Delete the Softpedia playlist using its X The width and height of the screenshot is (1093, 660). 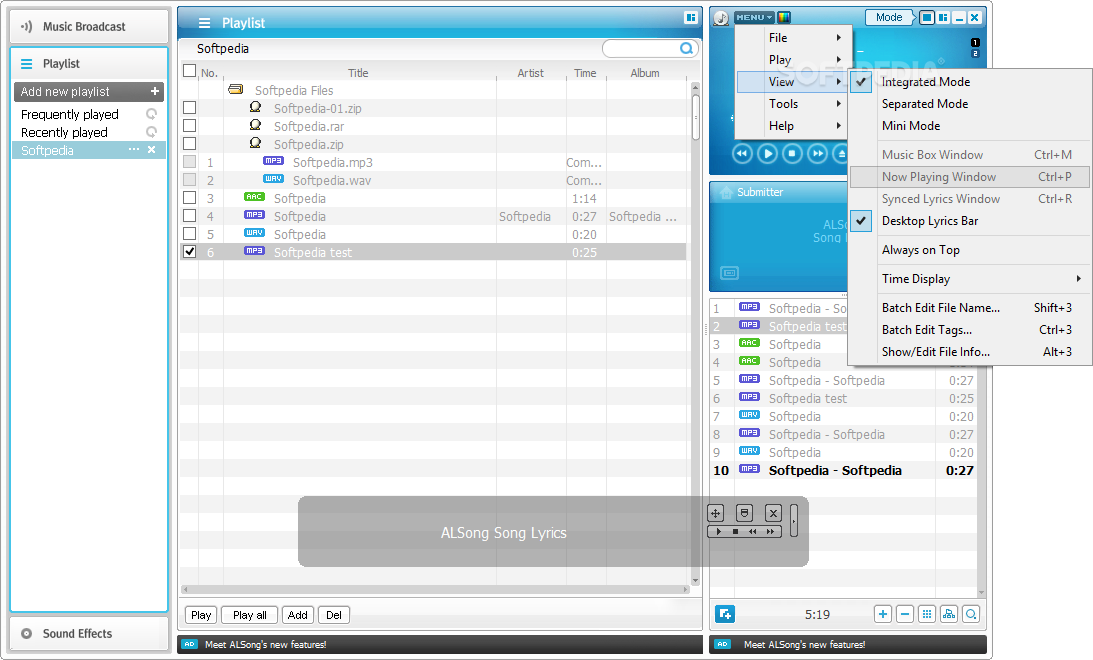151,150
